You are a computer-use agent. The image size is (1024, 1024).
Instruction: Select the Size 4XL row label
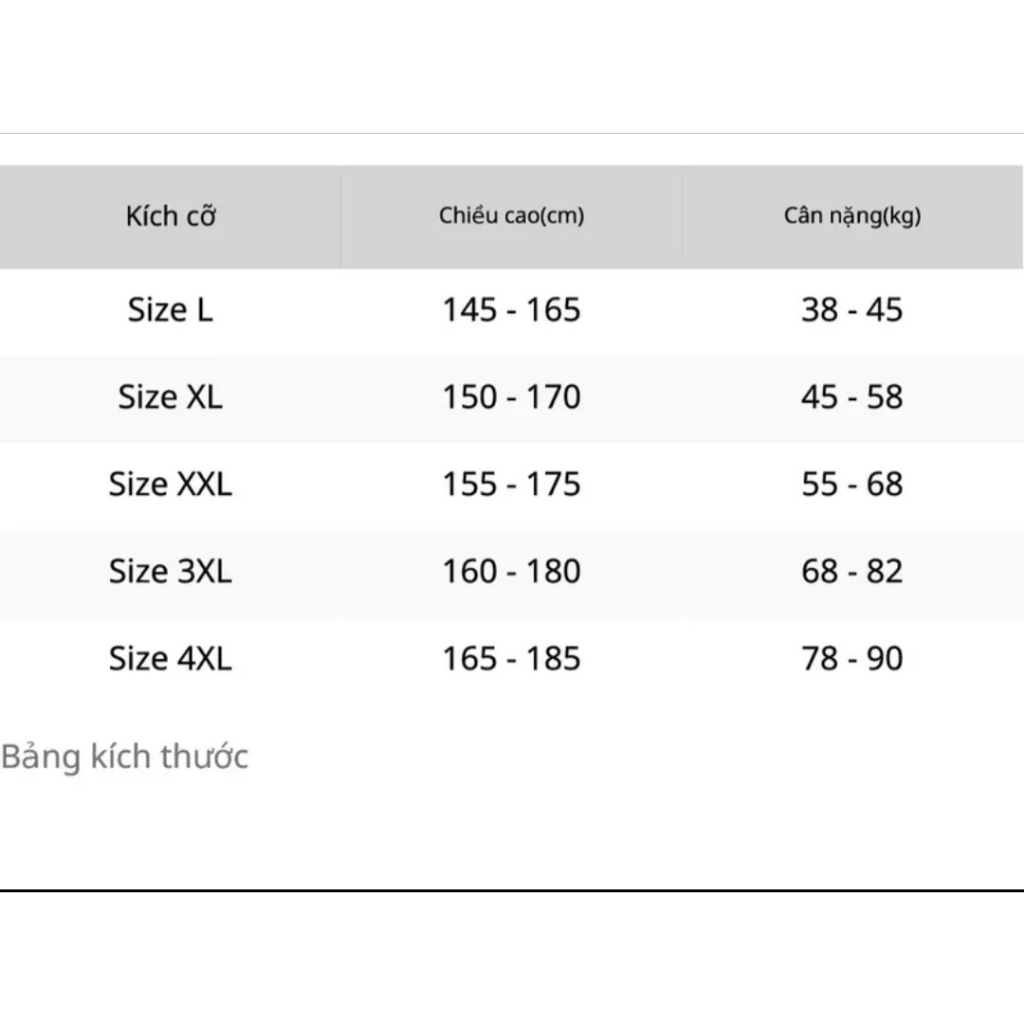coord(170,658)
